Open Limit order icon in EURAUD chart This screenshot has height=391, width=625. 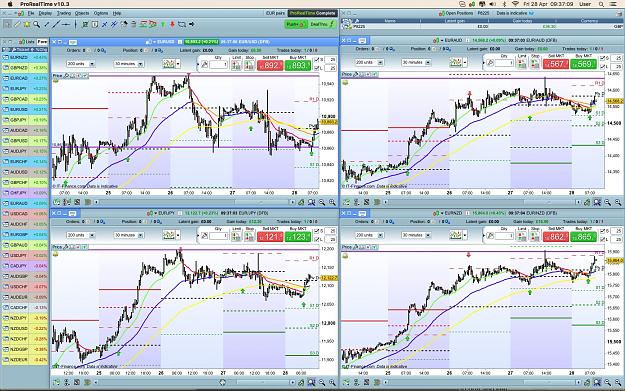coord(522,63)
